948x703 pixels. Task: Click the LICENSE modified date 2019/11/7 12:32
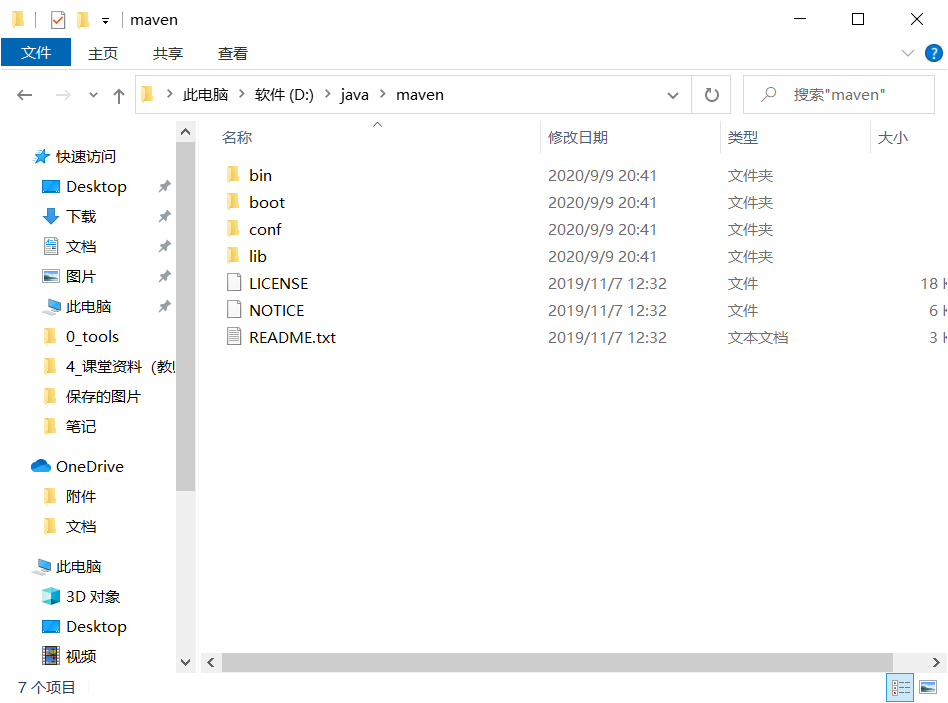pyautogui.click(x=607, y=283)
